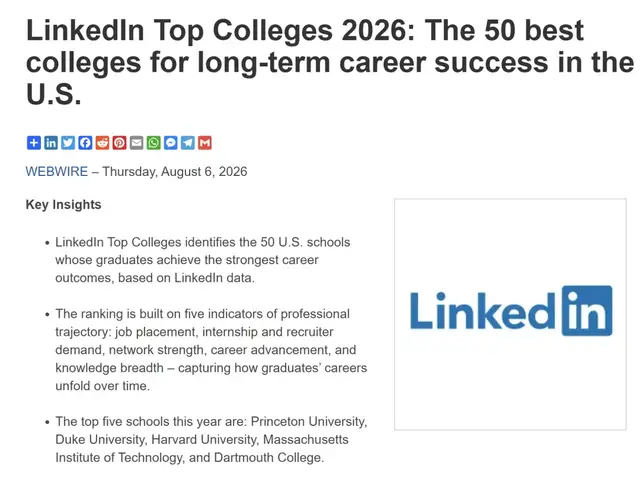Share the article through WhatsApp
Image resolution: width=640 pixels, height=478 pixels.
(153, 143)
